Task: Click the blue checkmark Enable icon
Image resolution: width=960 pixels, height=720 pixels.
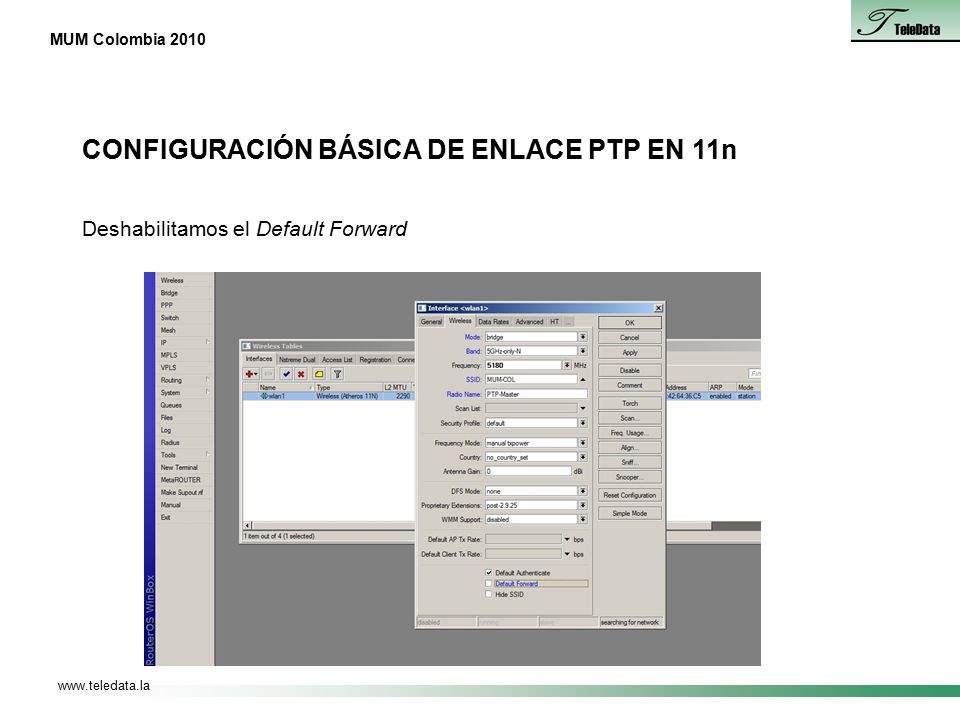Action: pyautogui.click(x=286, y=373)
